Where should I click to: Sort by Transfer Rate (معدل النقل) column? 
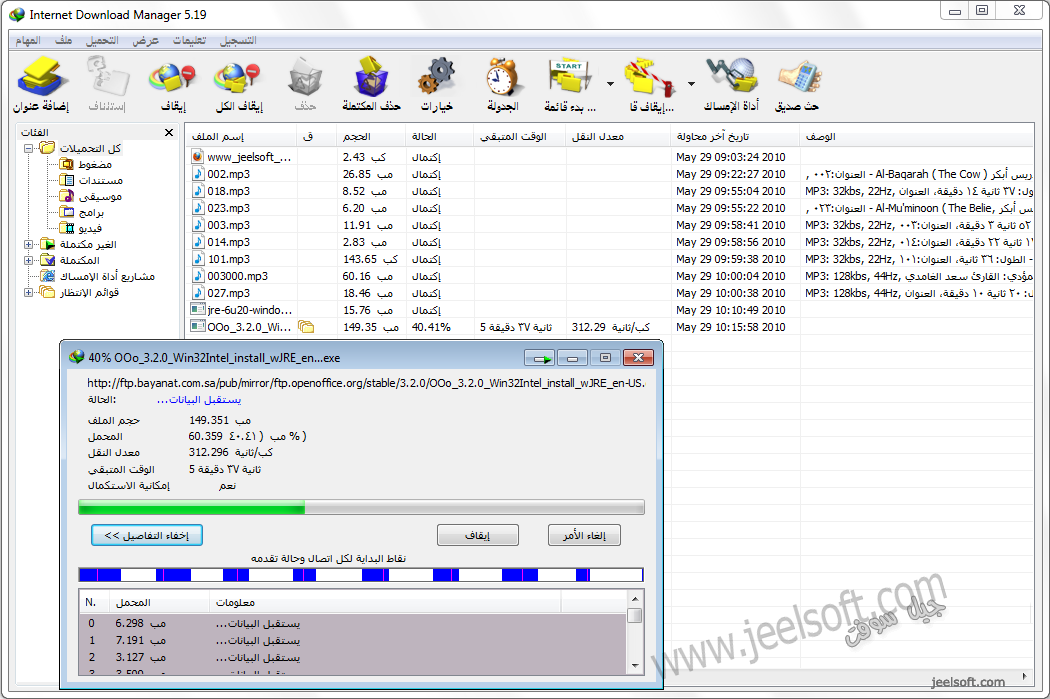click(617, 137)
